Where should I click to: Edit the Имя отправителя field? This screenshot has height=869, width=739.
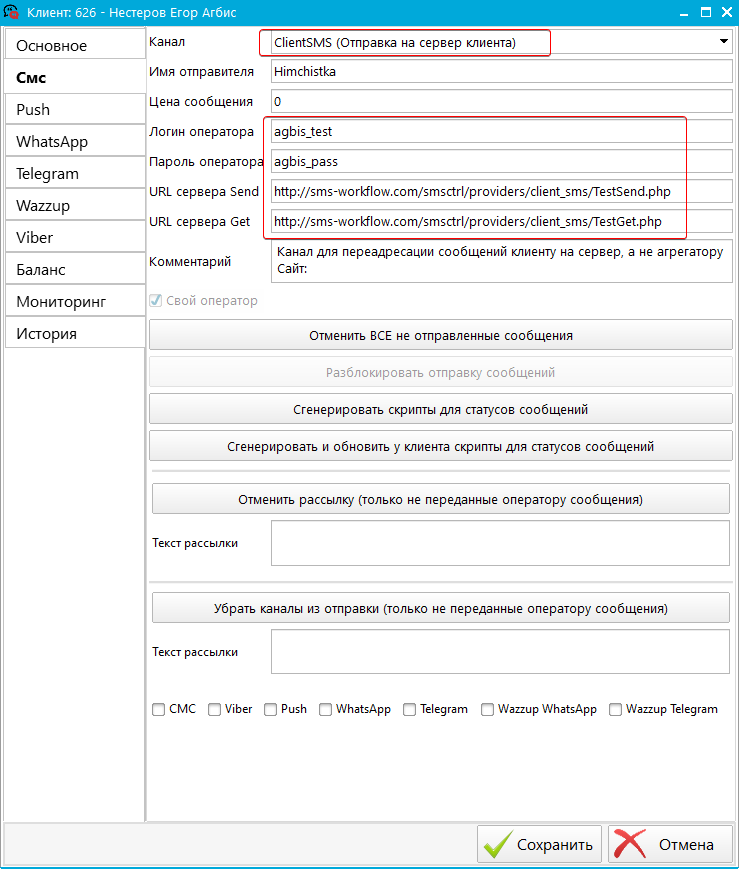502,71
